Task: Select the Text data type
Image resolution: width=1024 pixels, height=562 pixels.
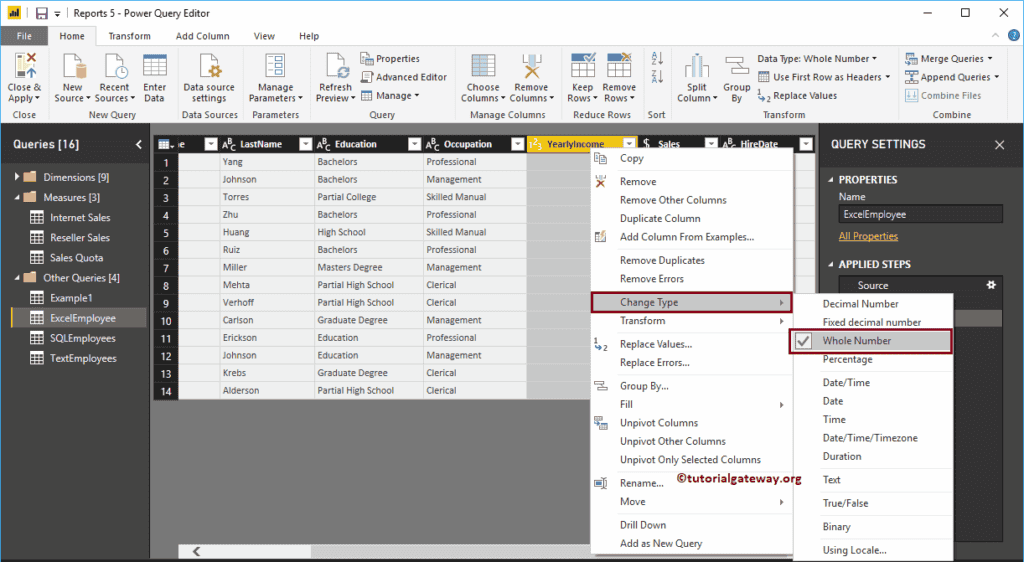Action: [831, 479]
